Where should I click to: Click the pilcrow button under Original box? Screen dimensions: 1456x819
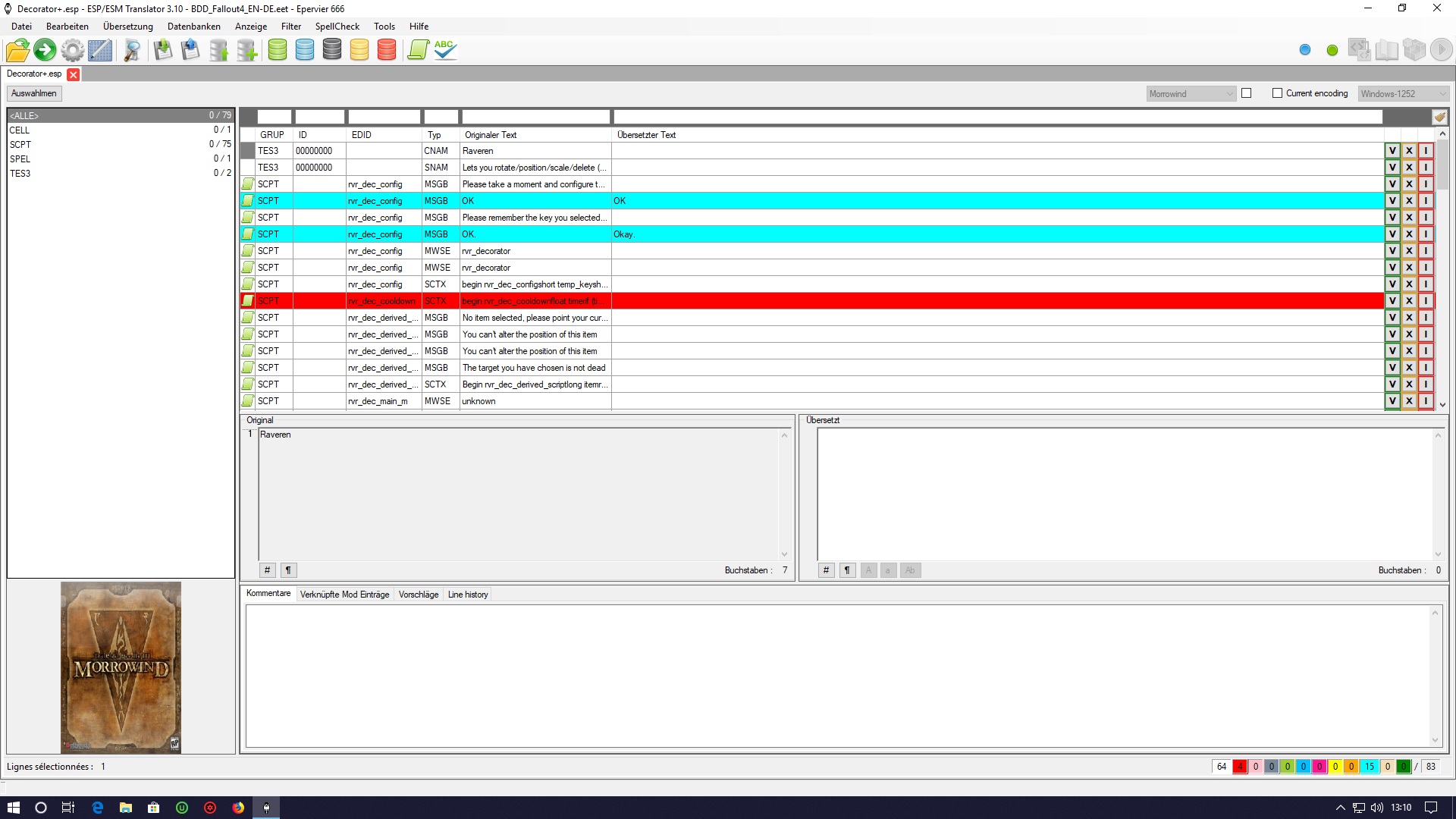[x=288, y=570]
